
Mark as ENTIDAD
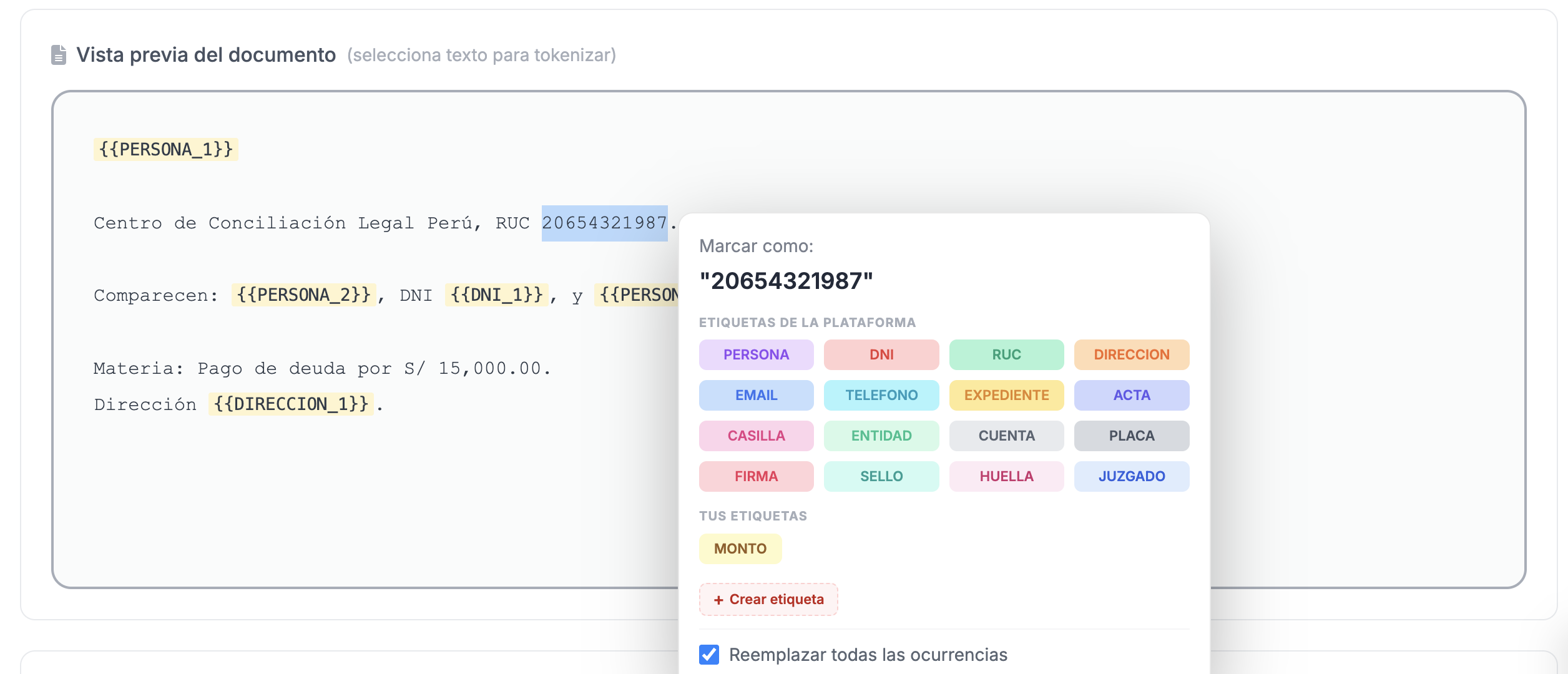click(881, 436)
